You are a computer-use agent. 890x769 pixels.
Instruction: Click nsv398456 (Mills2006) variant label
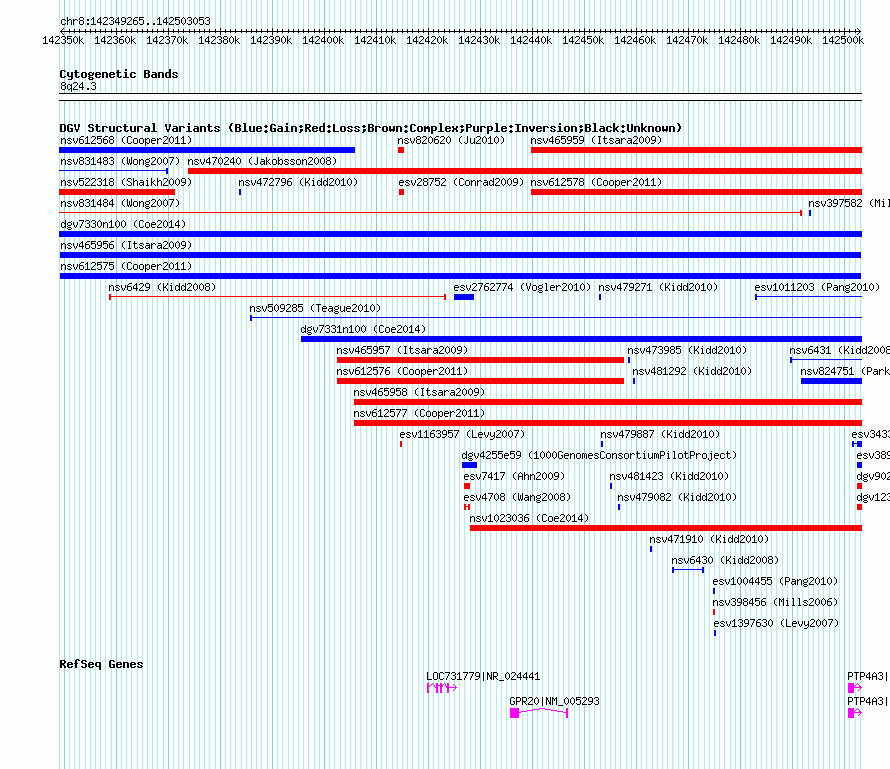pyautogui.click(x=775, y=602)
